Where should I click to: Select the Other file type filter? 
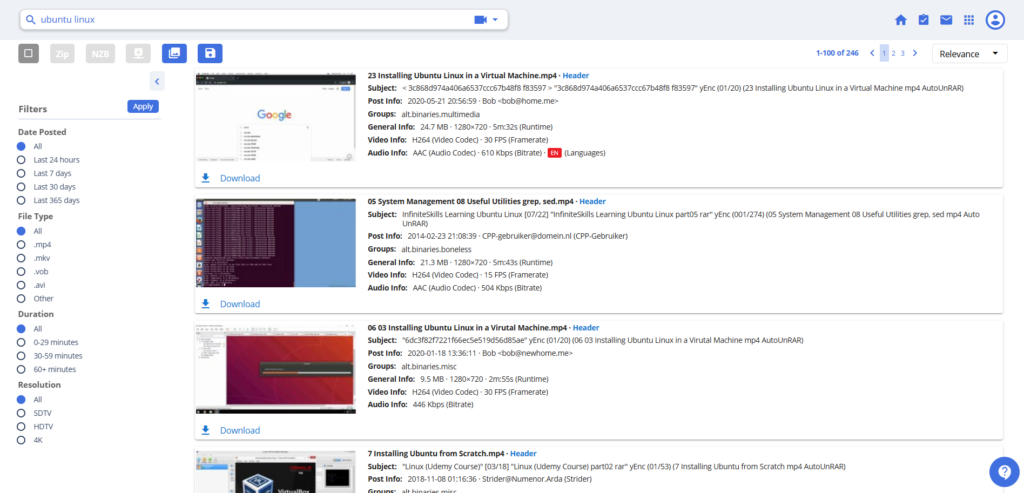(22, 298)
